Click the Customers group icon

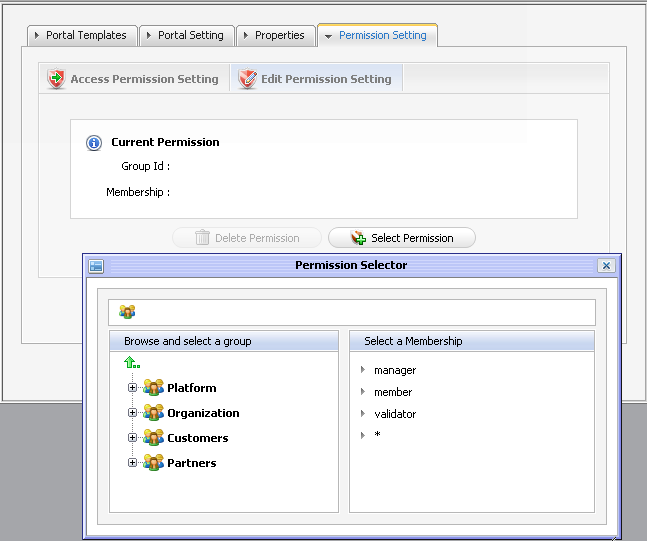click(x=153, y=438)
